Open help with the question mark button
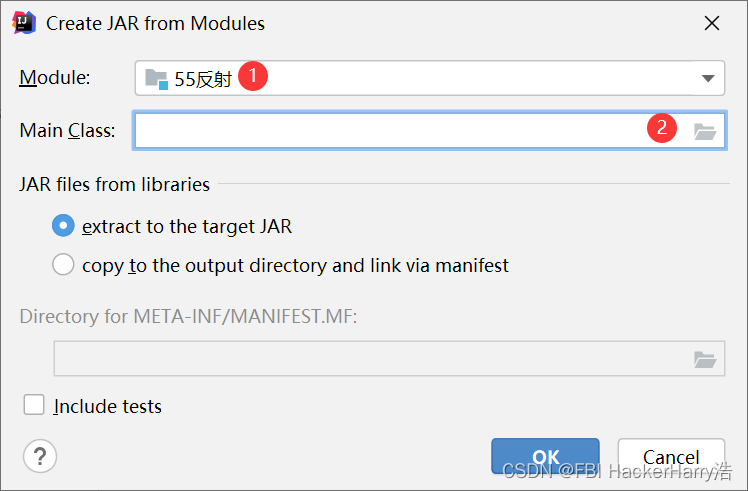 (x=40, y=456)
